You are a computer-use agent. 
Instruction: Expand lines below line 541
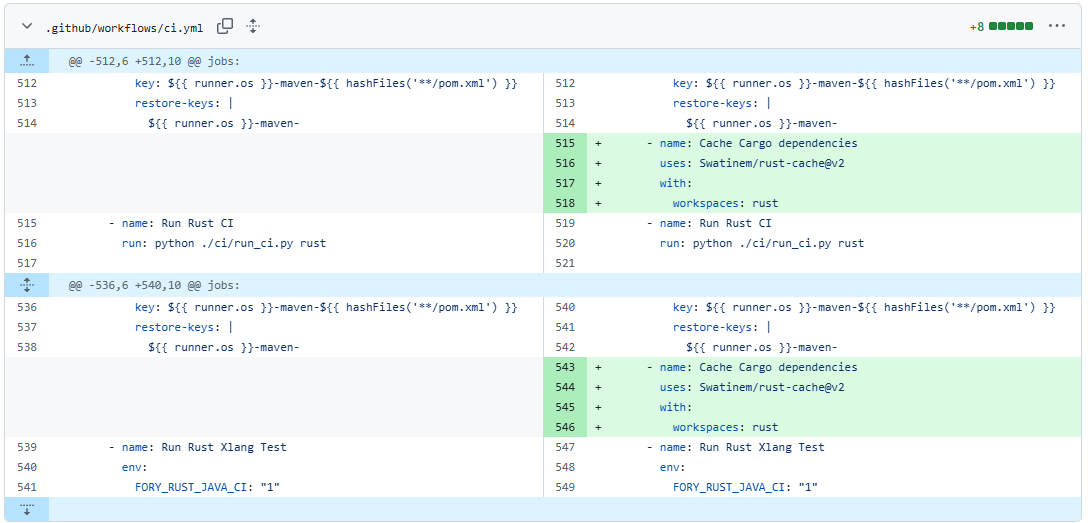pos(27,509)
